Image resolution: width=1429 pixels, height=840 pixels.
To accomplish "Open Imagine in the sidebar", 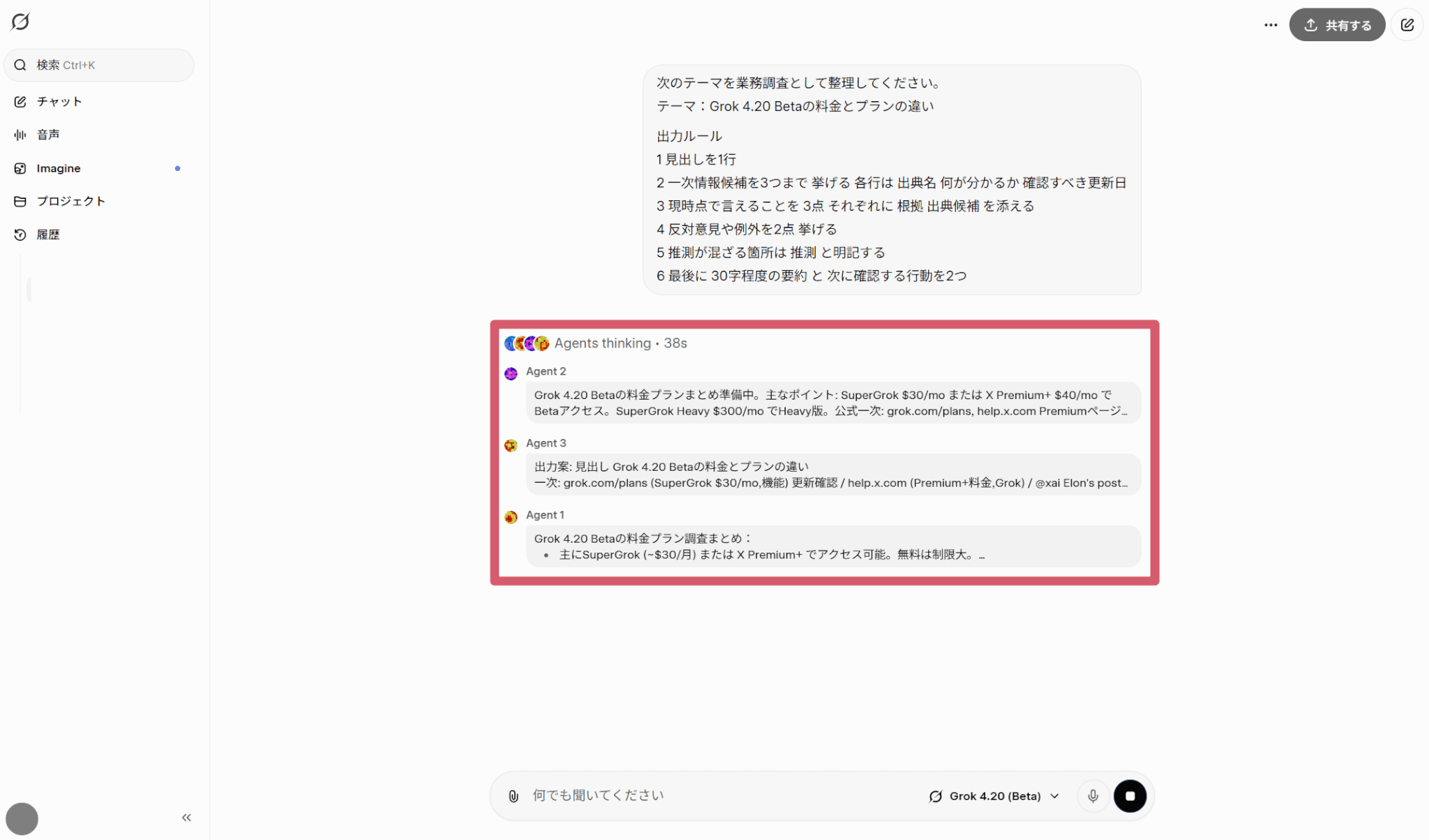I will [59, 168].
